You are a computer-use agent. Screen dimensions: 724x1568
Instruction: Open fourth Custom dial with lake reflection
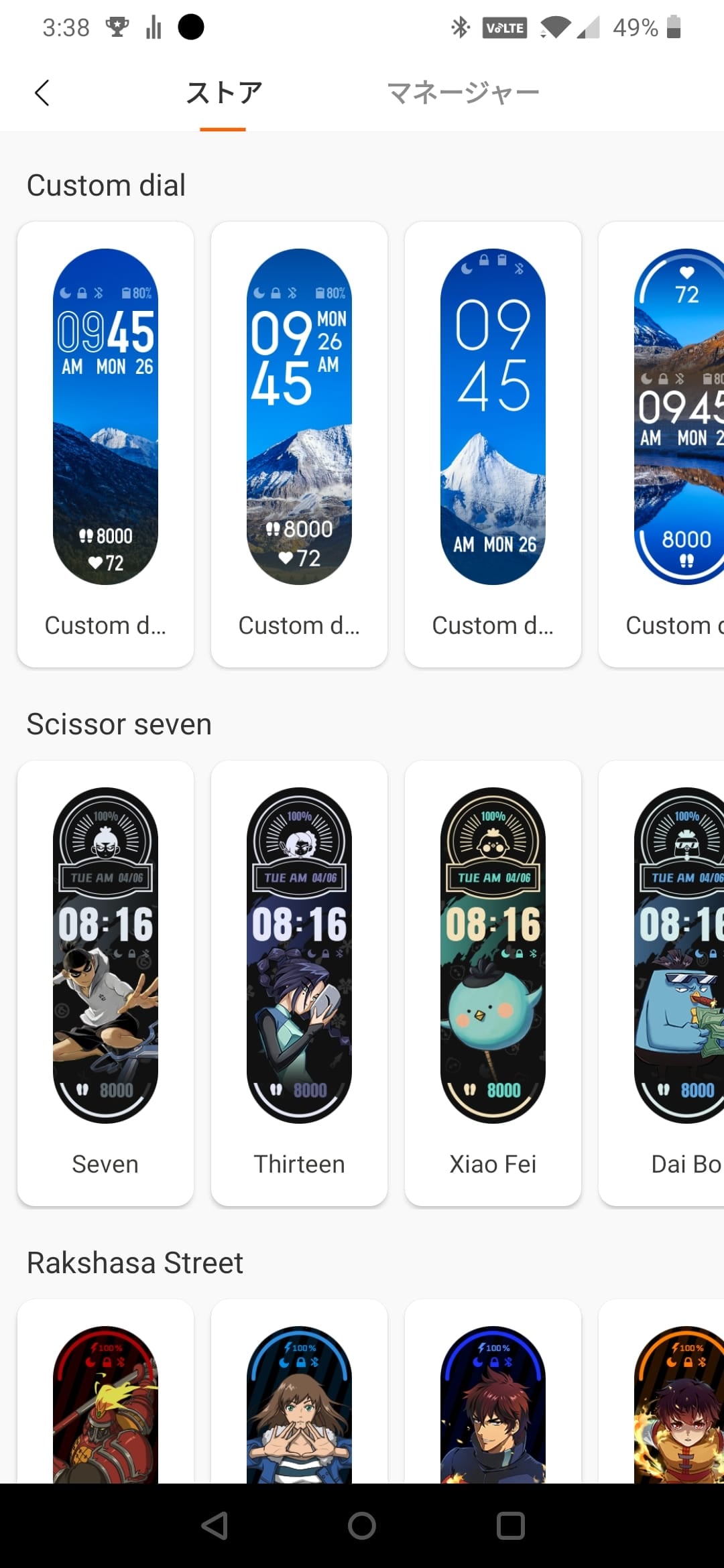(662, 444)
